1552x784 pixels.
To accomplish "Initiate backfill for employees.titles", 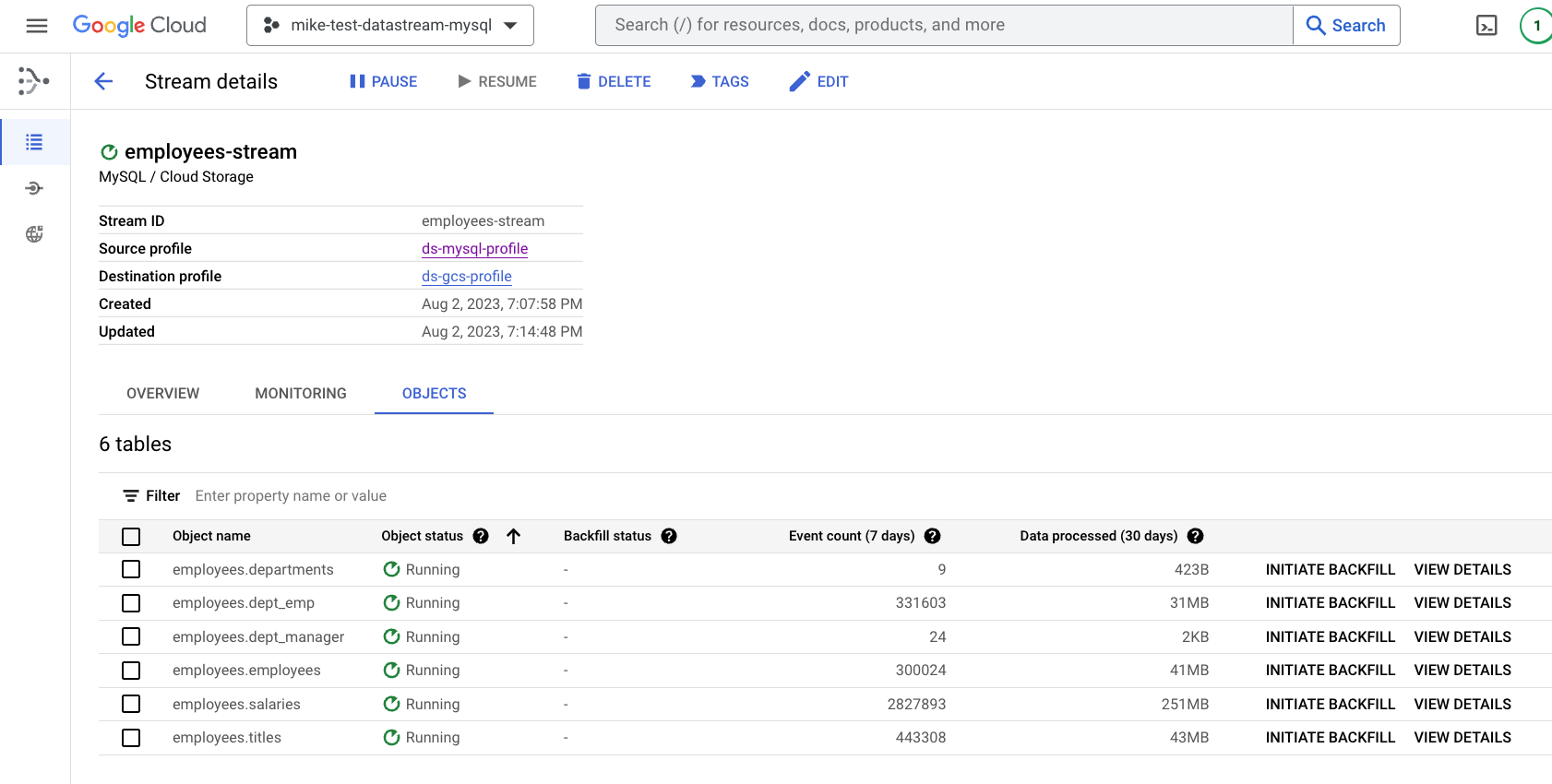I will pyautogui.click(x=1330, y=737).
